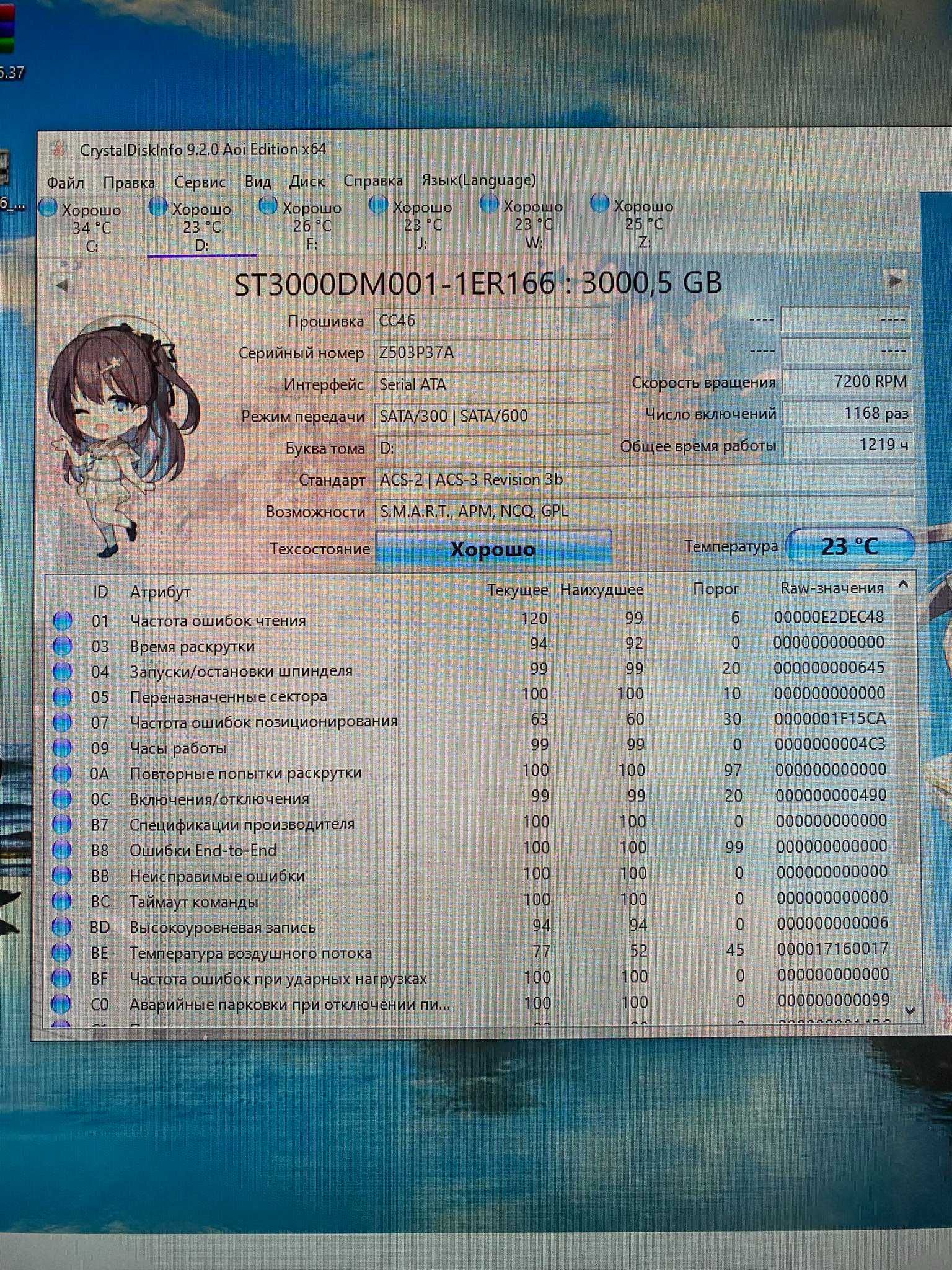Open the Сервис menu
952x1270 pixels.
(200, 182)
